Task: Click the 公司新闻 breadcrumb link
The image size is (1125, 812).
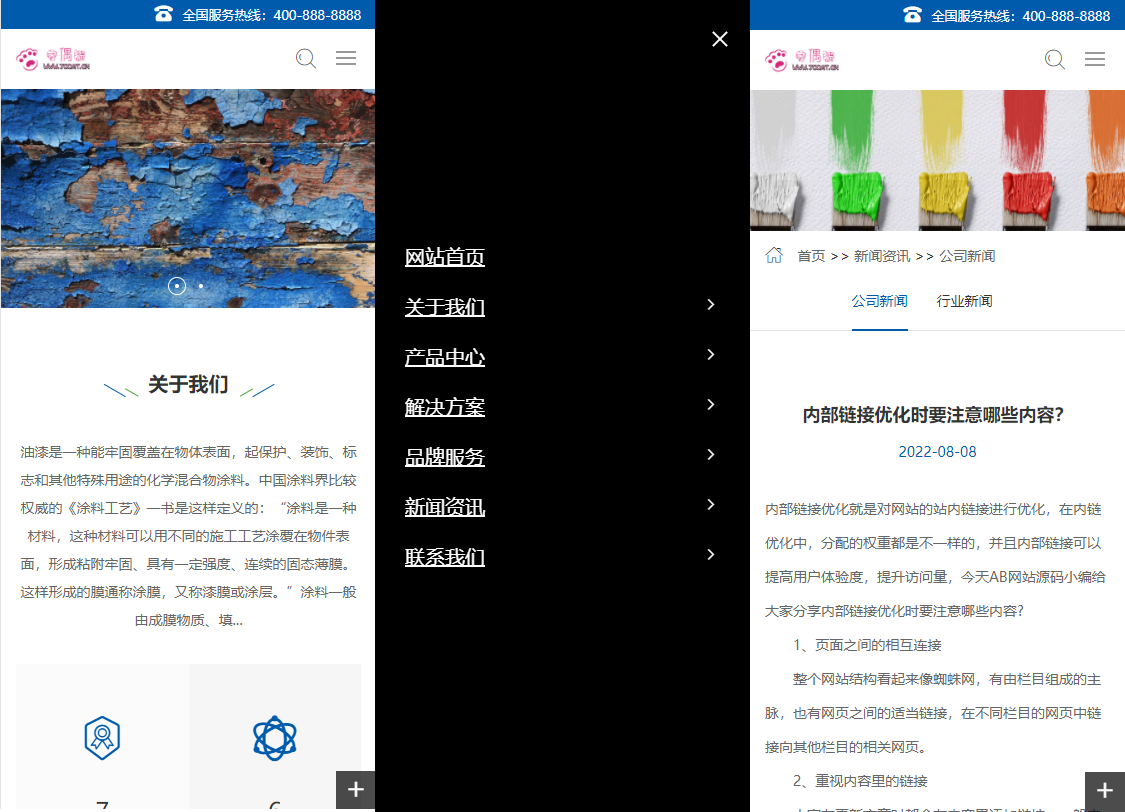Action: pos(967,256)
